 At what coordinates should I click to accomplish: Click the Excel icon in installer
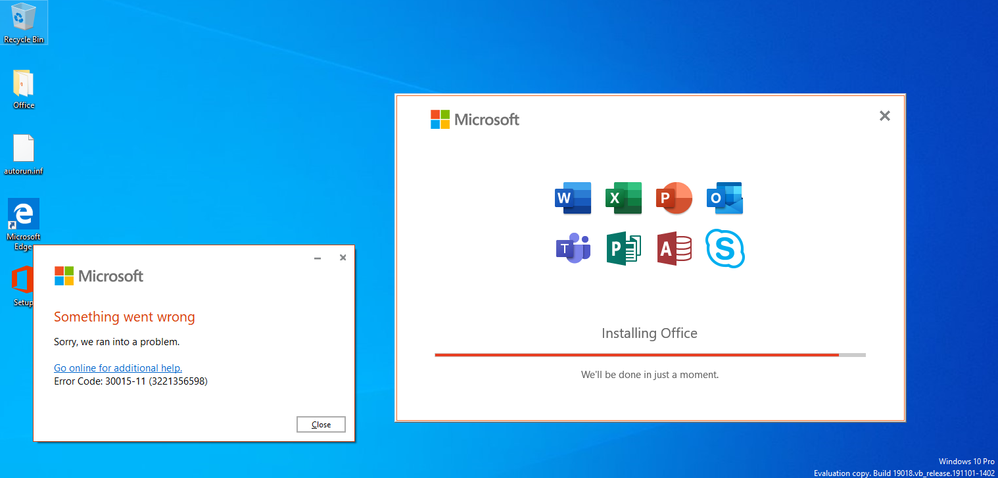click(x=623, y=198)
